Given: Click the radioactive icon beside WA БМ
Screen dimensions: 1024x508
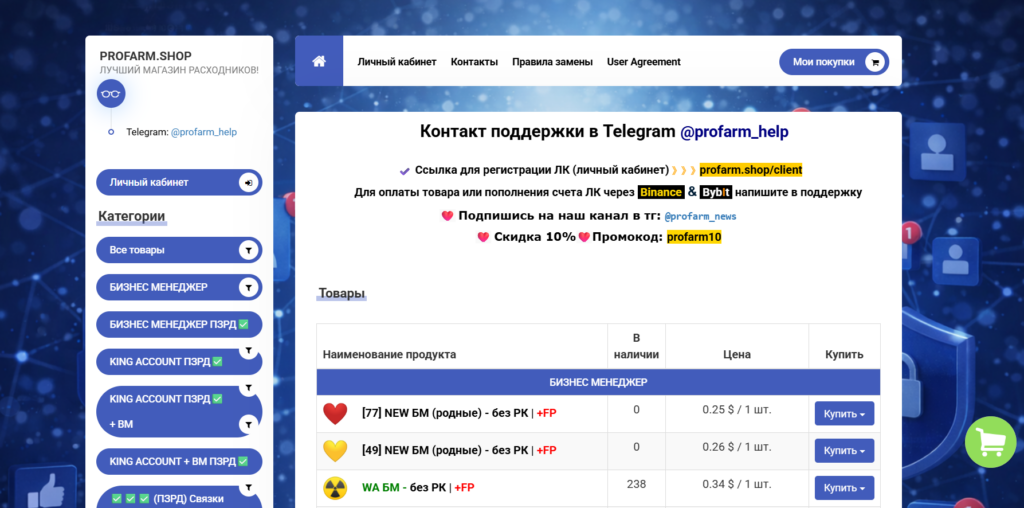Looking at the screenshot, I should click(335, 488).
